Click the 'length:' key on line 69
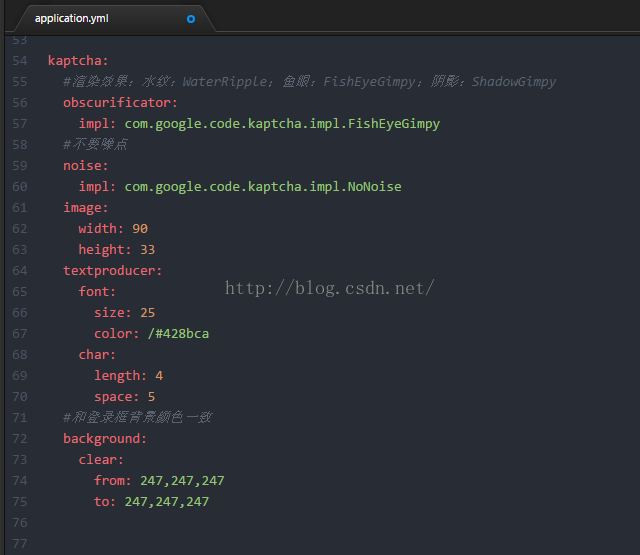 [120, 376]
